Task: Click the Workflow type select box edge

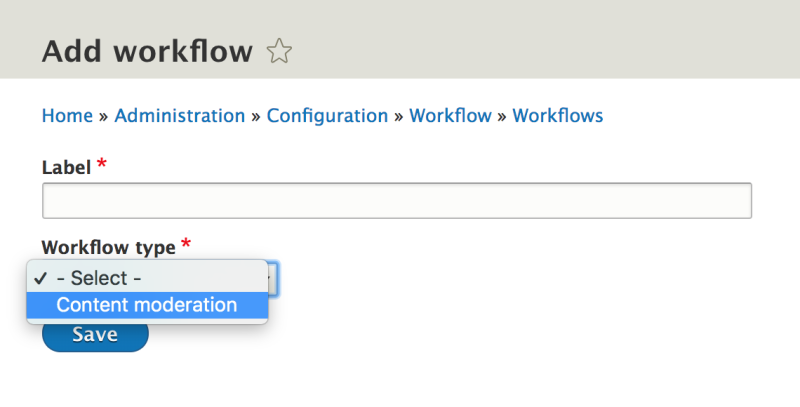Action: pyautogui.click(x=273, y=279)
